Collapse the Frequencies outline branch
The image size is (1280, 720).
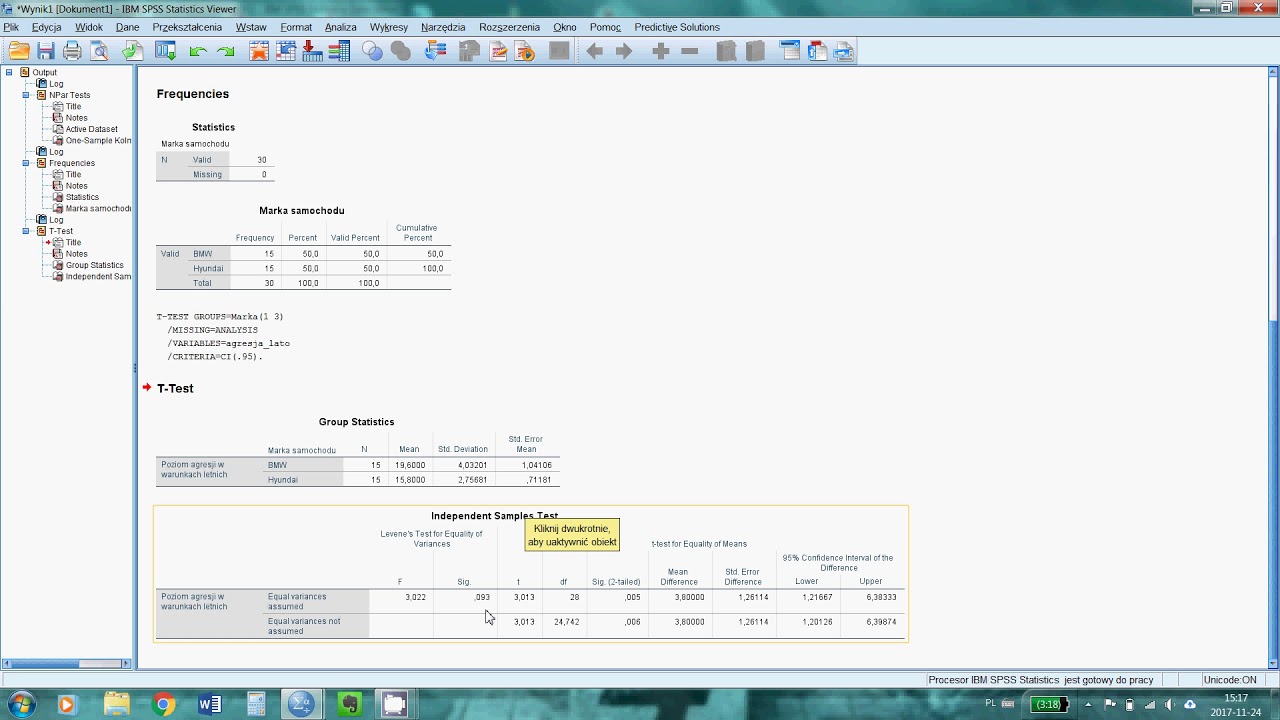(x=26, y=163)
